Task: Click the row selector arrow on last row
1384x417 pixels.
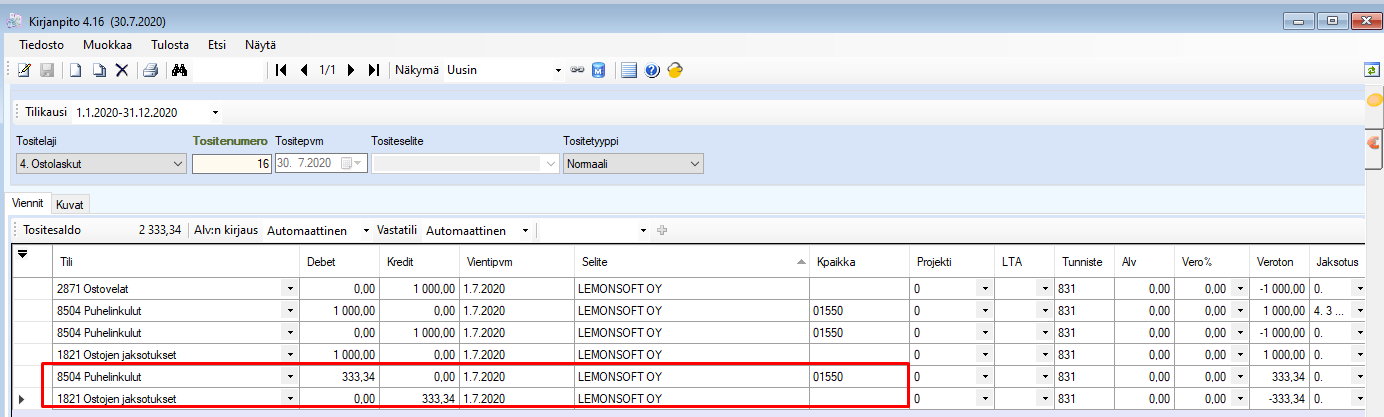Action: pos(22,398)
